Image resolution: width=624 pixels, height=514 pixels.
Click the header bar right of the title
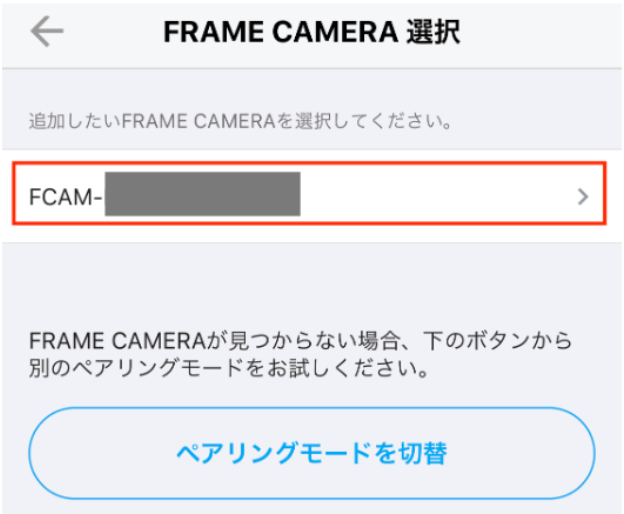(x=540, y=32)
